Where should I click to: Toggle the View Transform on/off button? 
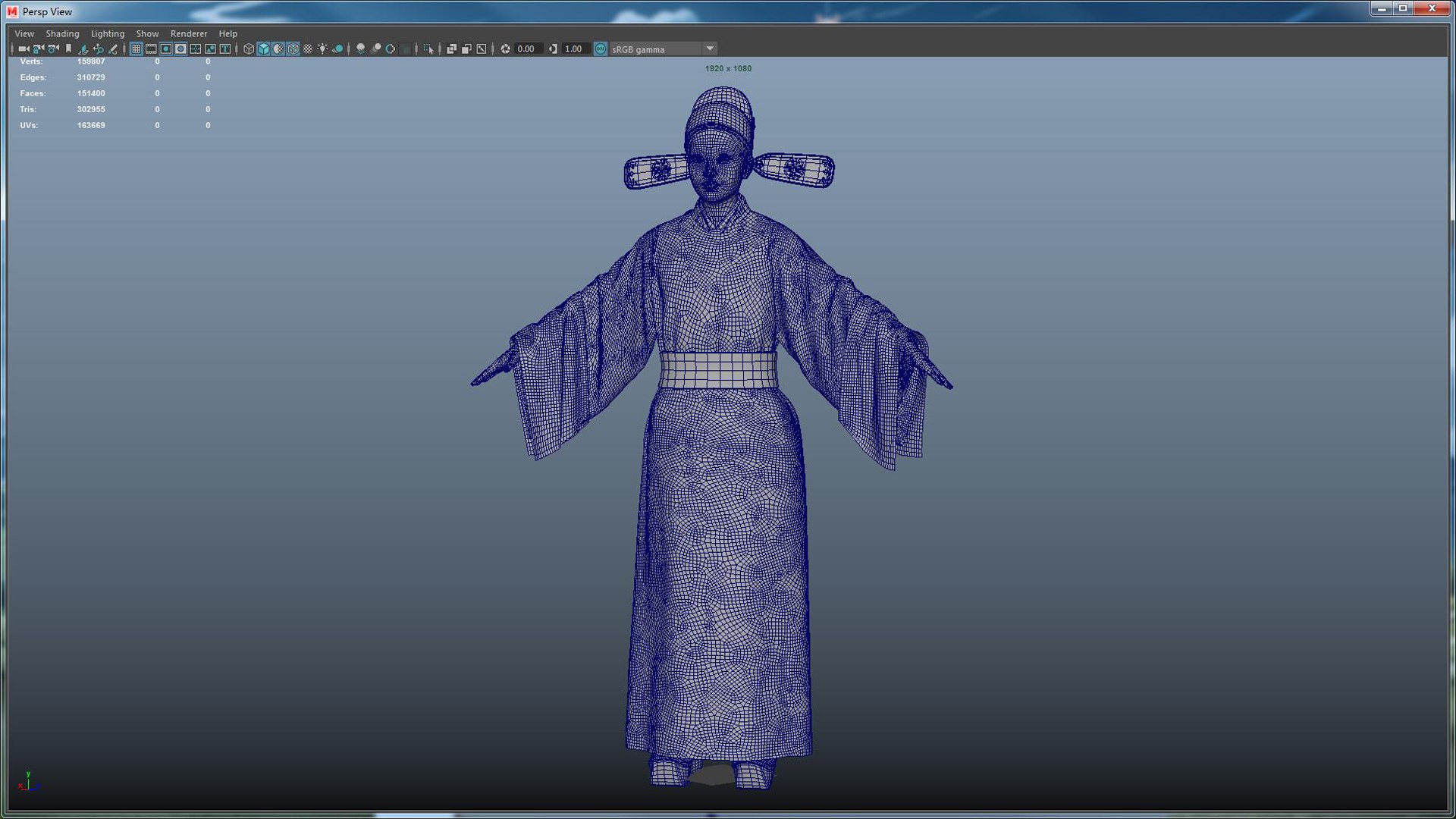click(x=601, y=49)
